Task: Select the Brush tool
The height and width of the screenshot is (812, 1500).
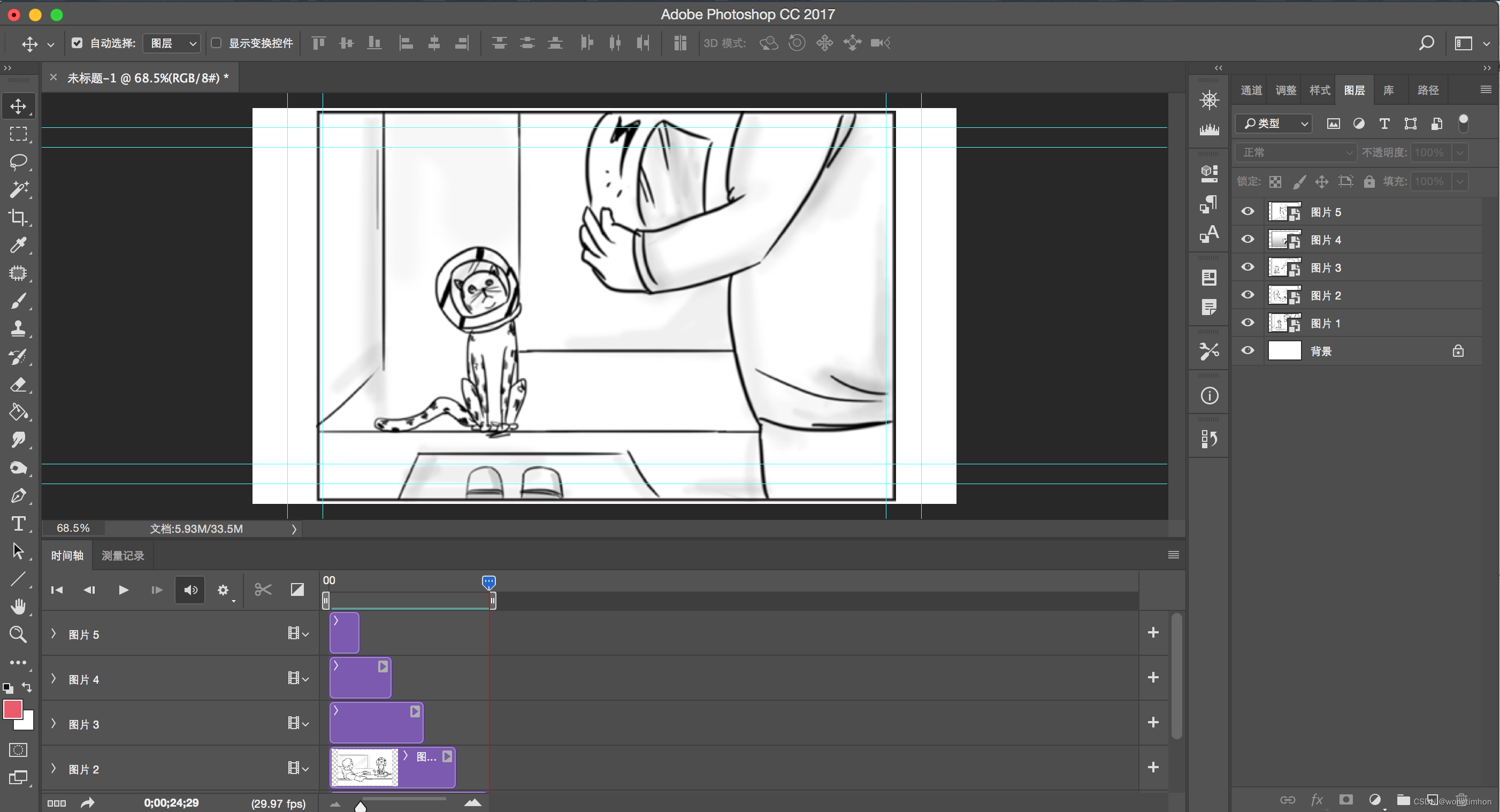Action: (18, 301)
